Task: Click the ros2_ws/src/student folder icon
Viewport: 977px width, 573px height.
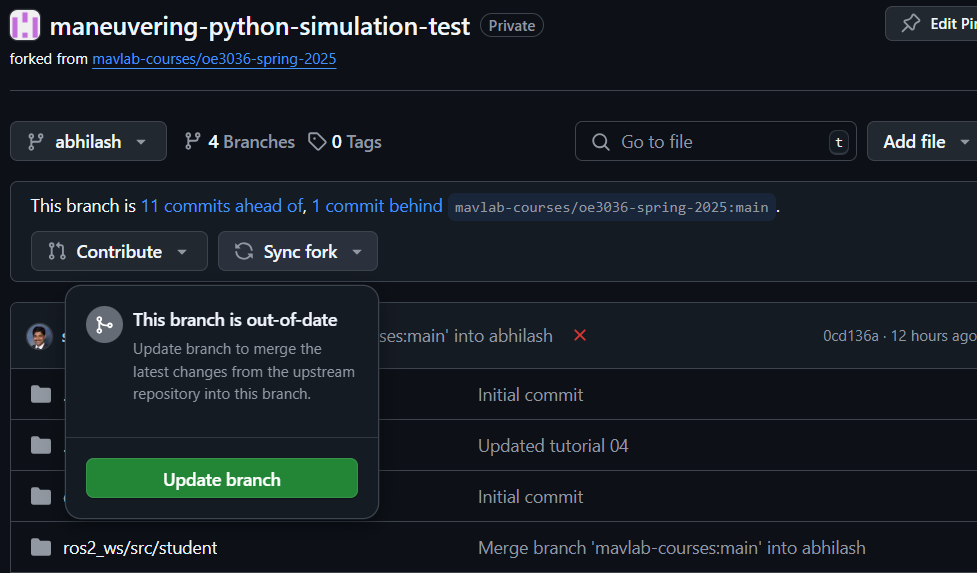Action: pyautogui.click(x=41, y=547)
